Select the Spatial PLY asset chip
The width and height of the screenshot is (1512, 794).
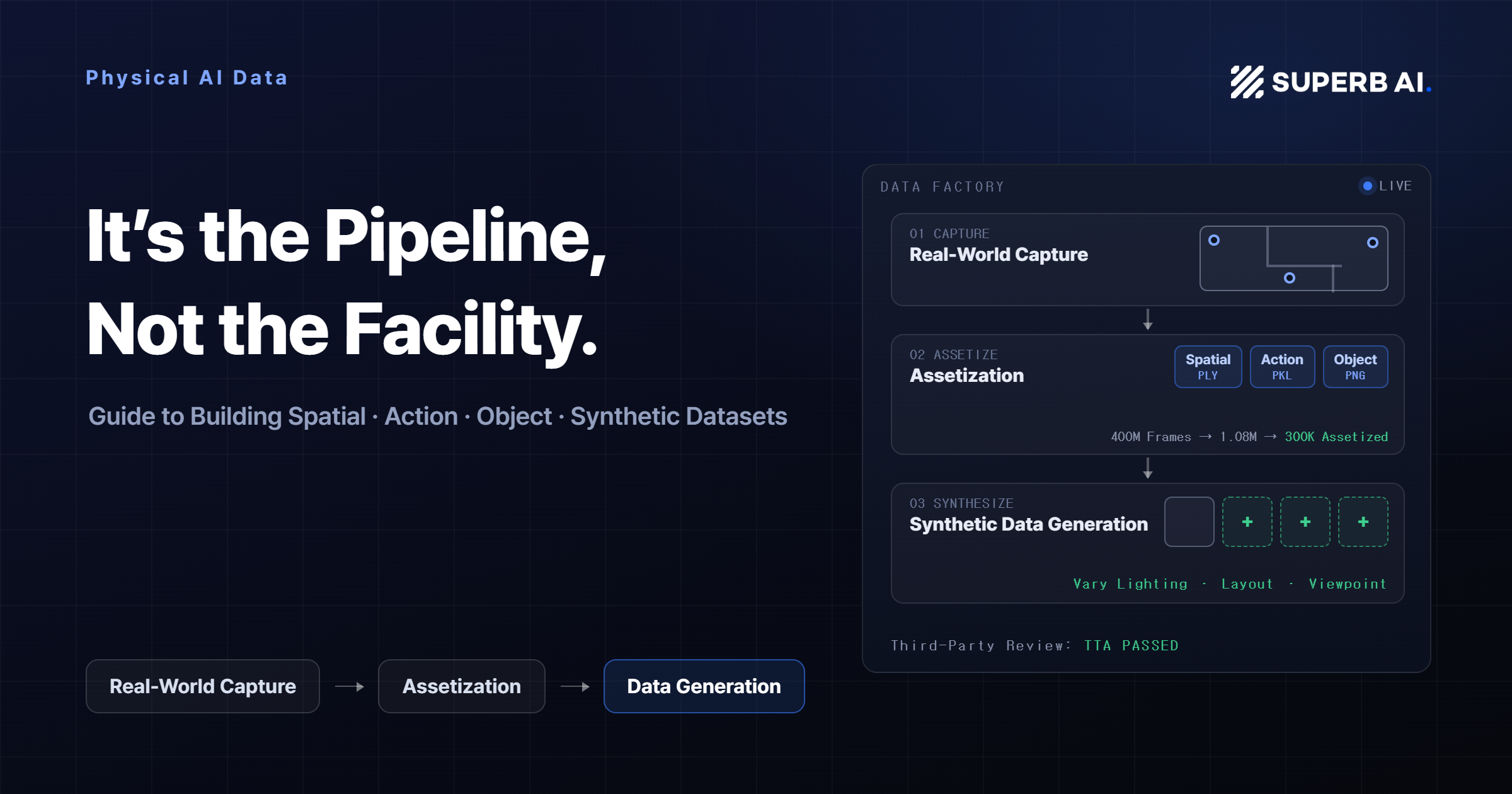click(1208, 367)
